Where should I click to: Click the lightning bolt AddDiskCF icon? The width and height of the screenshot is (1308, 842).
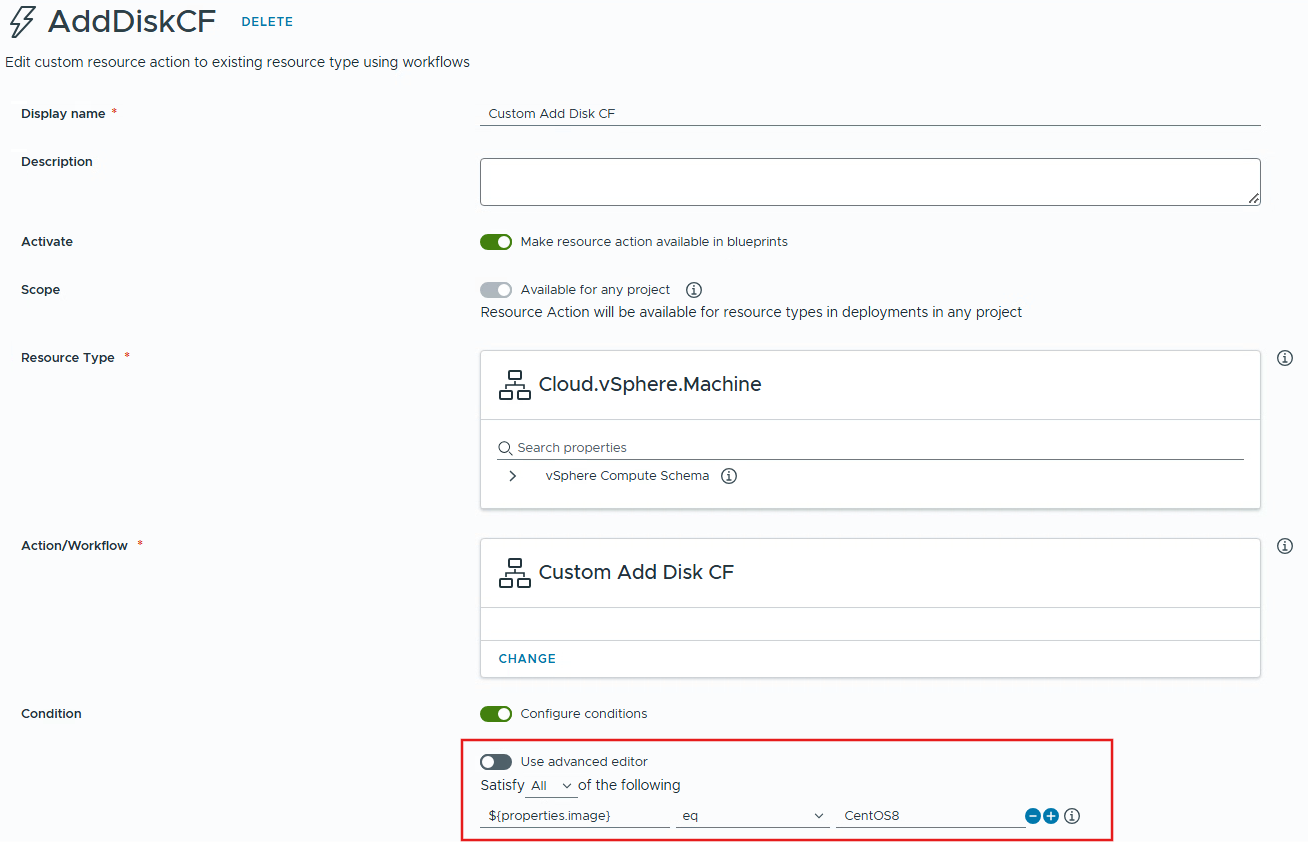[22, 22]
